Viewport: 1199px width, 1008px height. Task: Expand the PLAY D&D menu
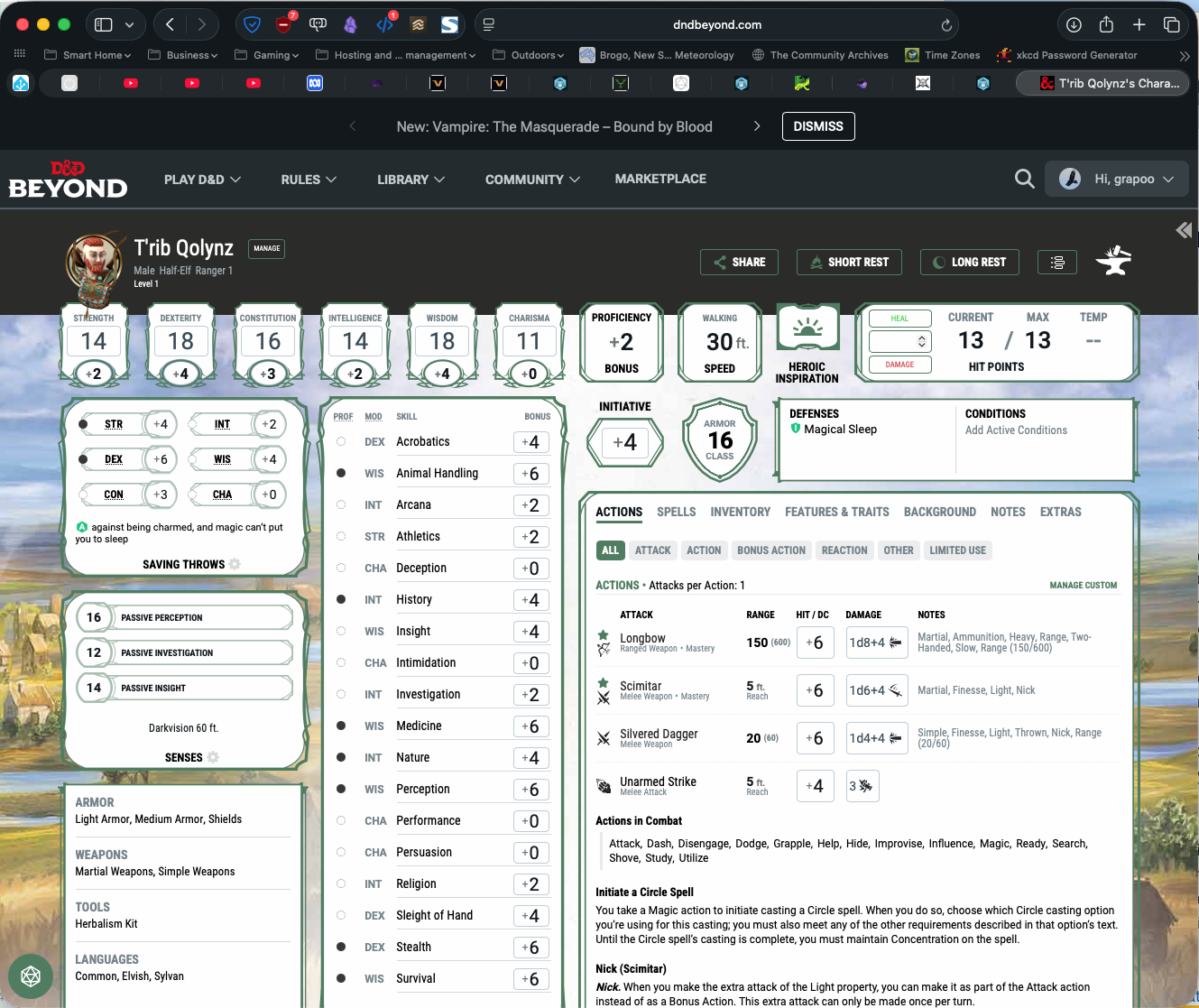[202, 180]
